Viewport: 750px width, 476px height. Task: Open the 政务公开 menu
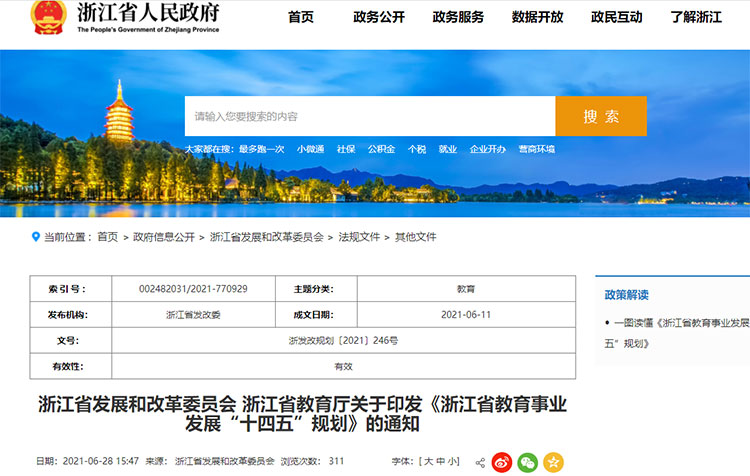point(379,17)
